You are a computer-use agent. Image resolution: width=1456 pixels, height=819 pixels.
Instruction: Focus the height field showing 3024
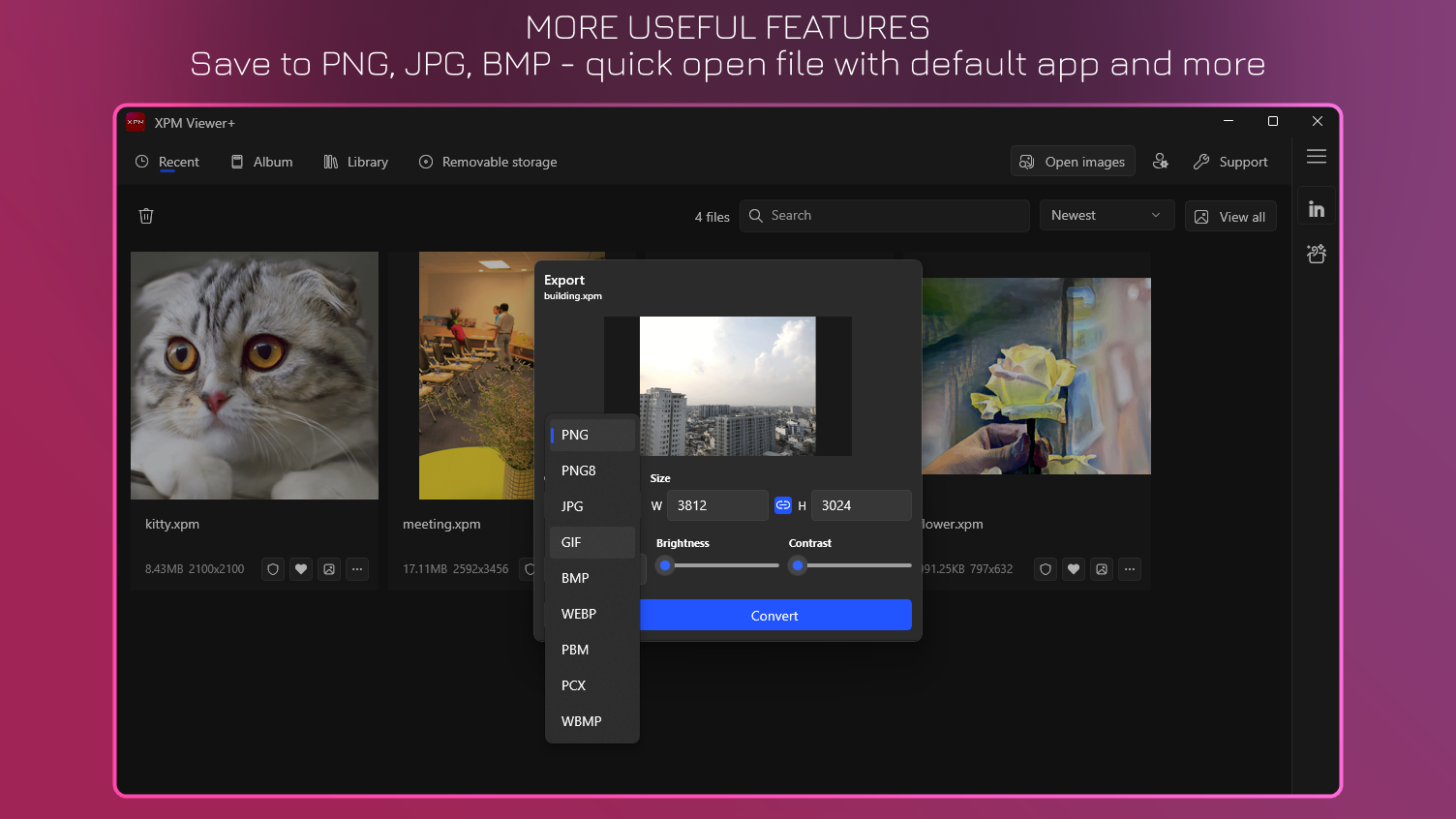861,505
